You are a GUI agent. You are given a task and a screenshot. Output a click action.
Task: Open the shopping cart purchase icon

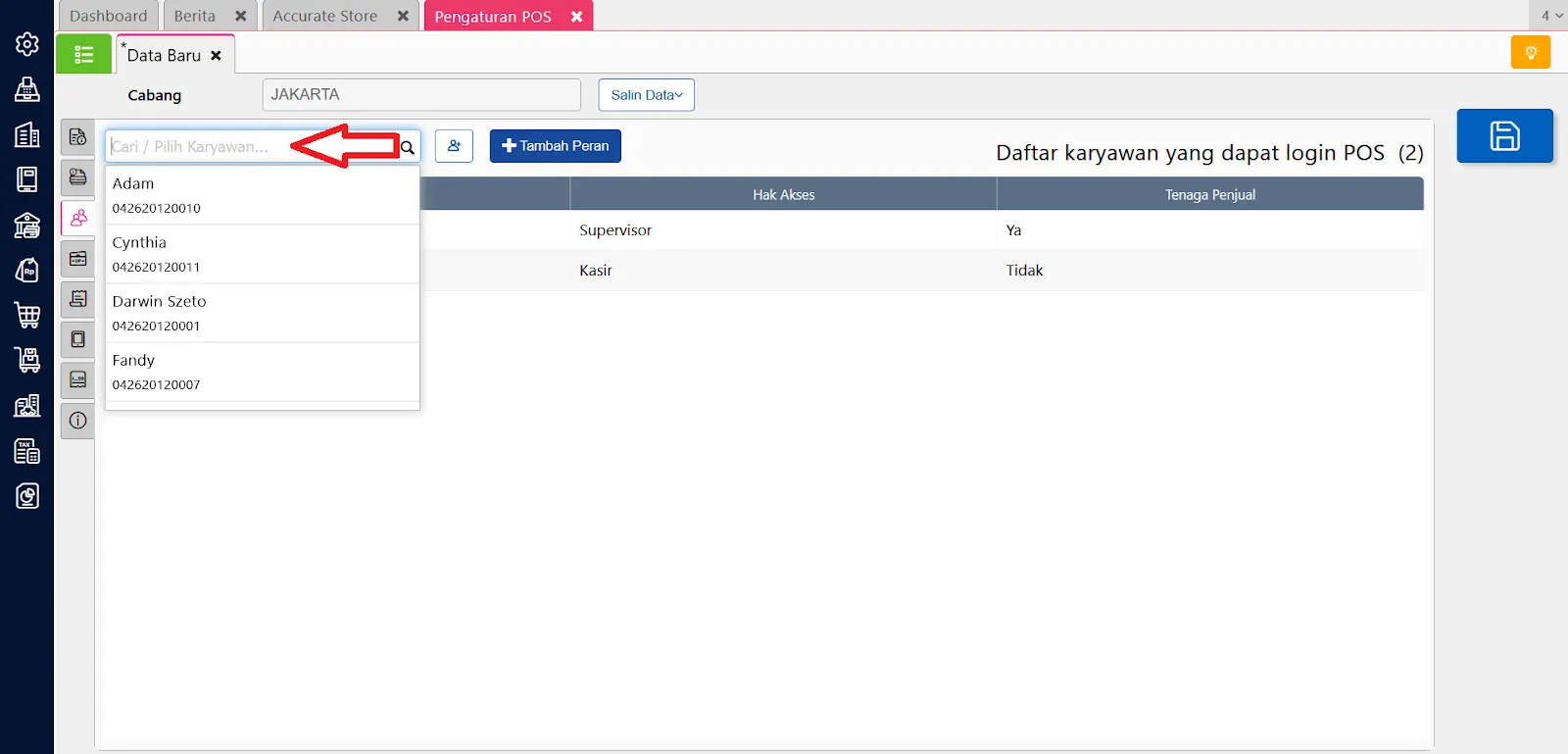[27, 315]
